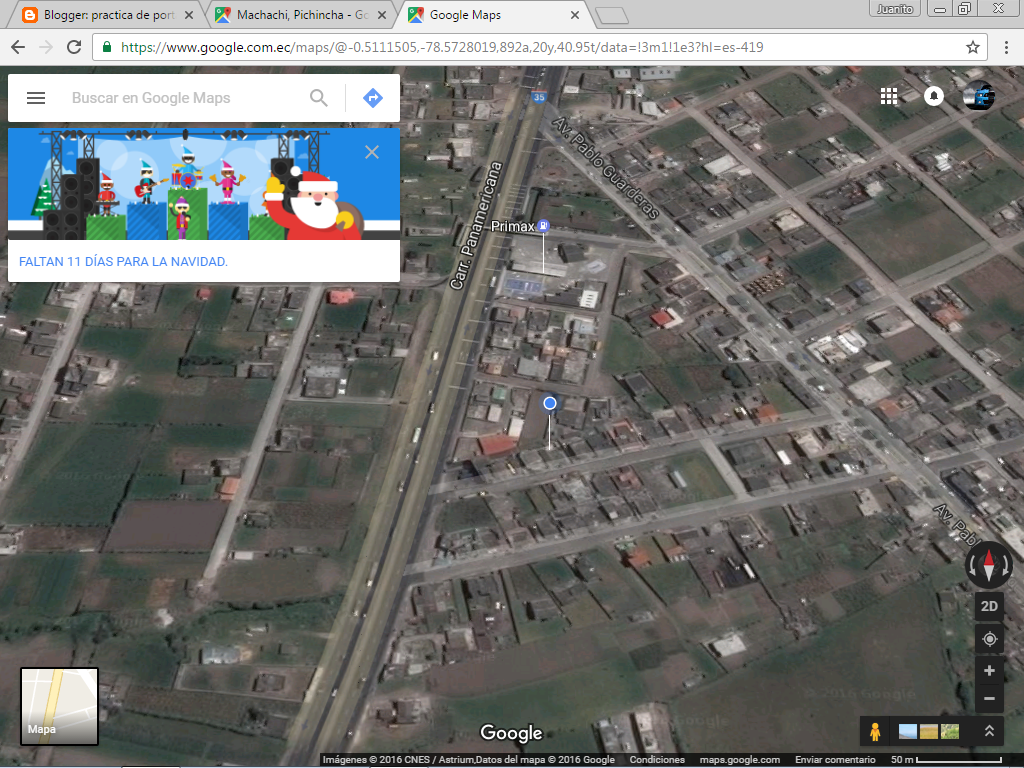Screen dimensions: 1024x768
Task: Switch to 2D view mode
Action: (988, 606)
